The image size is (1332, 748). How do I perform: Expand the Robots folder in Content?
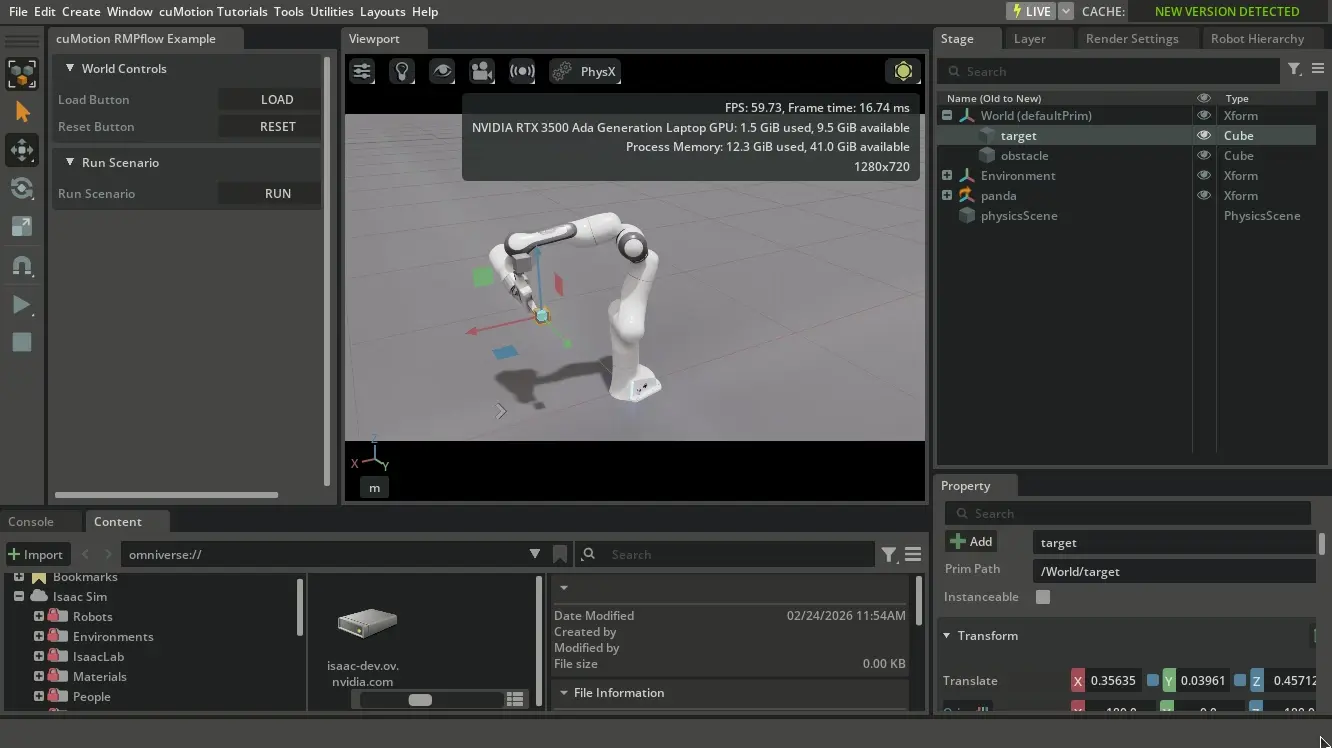coord(39,617)
